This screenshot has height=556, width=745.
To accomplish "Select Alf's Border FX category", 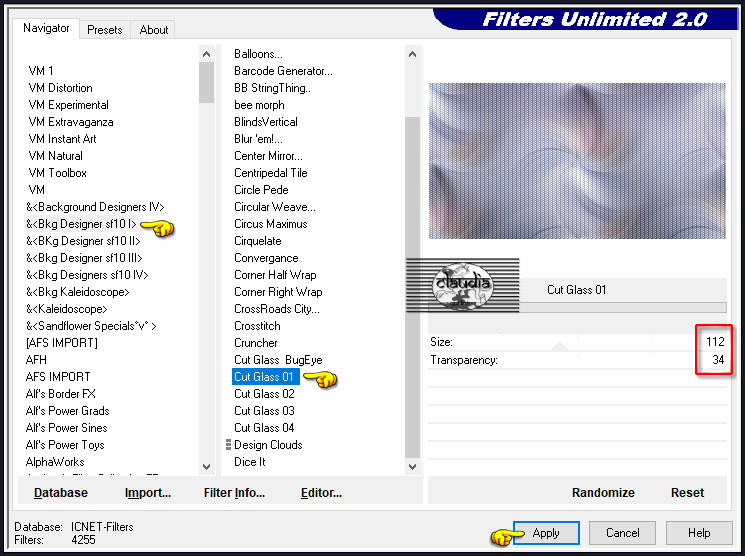I will pos(61,394).
